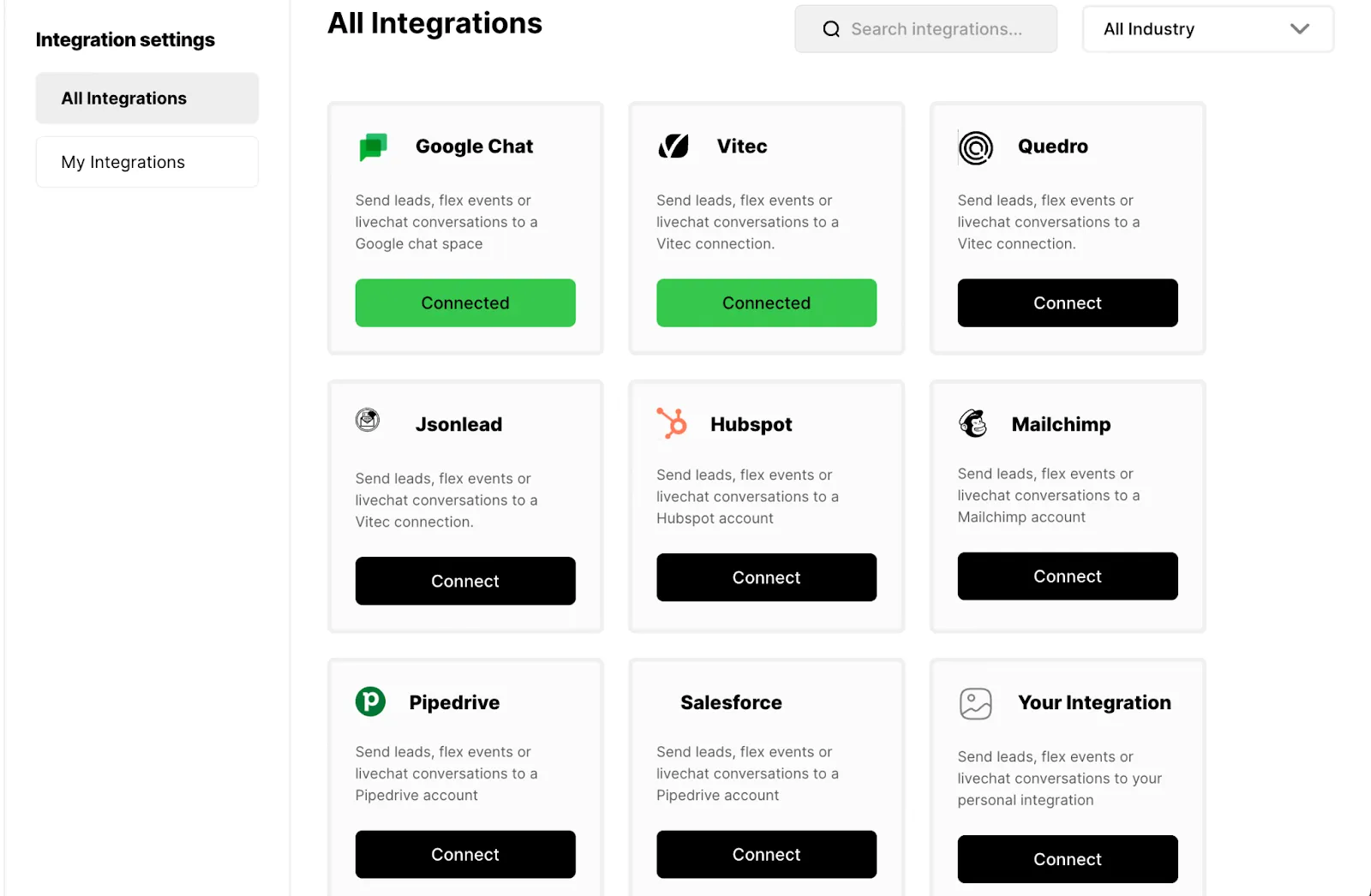Click the Integration settings sidebar heading
1371x896 pixels.
[x=125, y=39]
